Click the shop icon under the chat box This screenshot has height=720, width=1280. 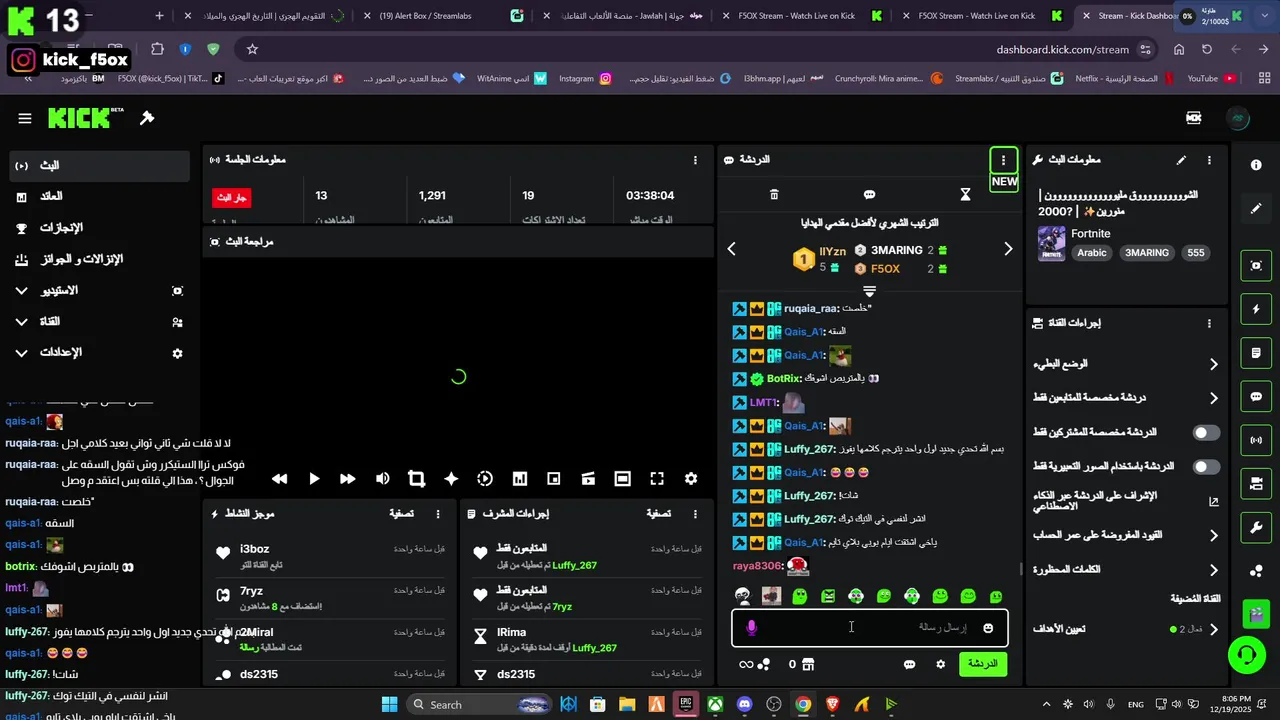tap(808, 664)
